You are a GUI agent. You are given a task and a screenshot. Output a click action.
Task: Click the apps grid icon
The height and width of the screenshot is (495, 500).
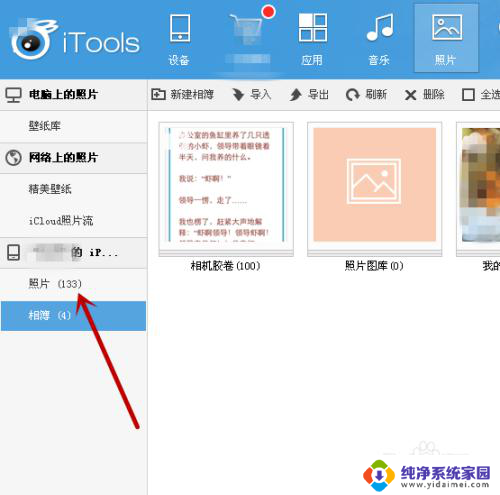tap(313, 27)
